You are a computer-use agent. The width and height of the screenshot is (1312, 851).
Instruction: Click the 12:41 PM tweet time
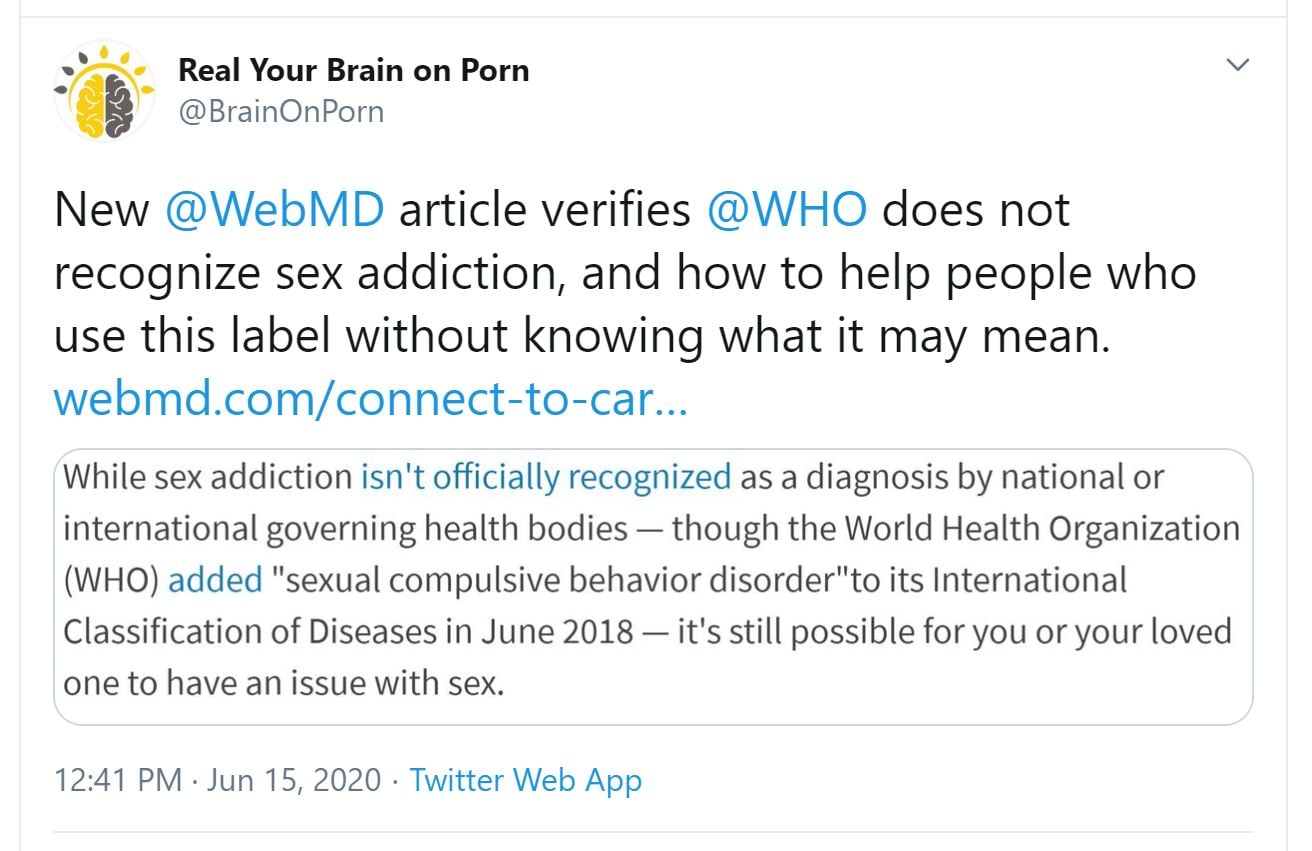point(118,780)
